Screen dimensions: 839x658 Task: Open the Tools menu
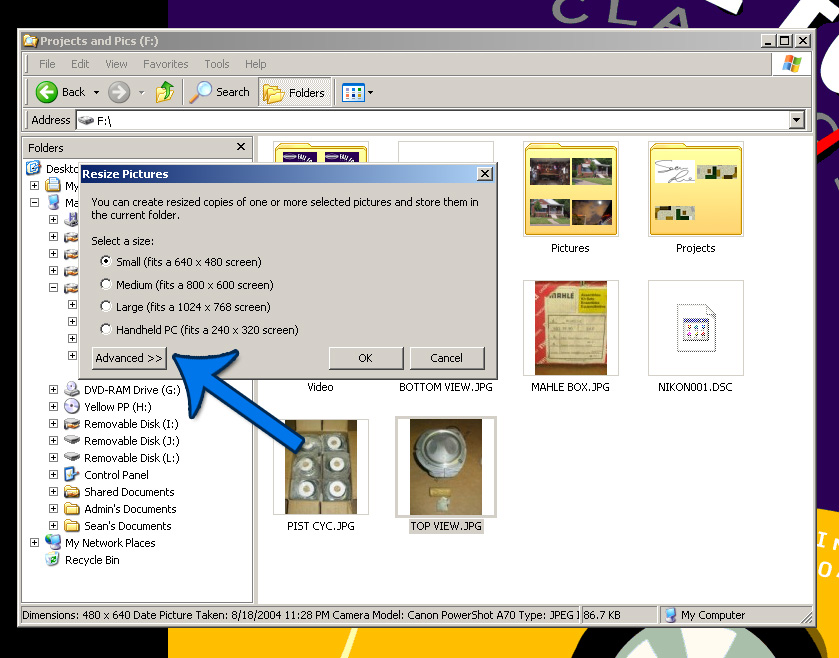coord(217,64)
